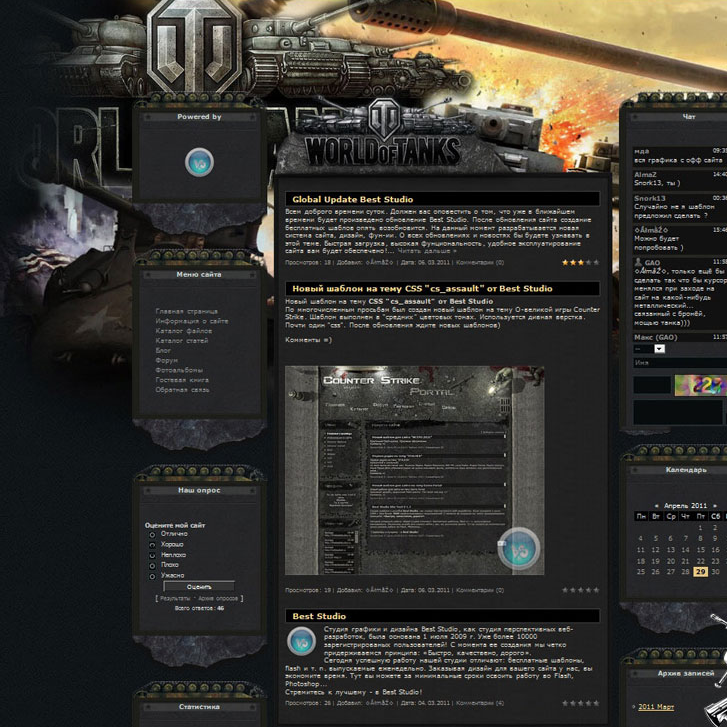Select the Неплохо poll option

(x=152, y=555)
